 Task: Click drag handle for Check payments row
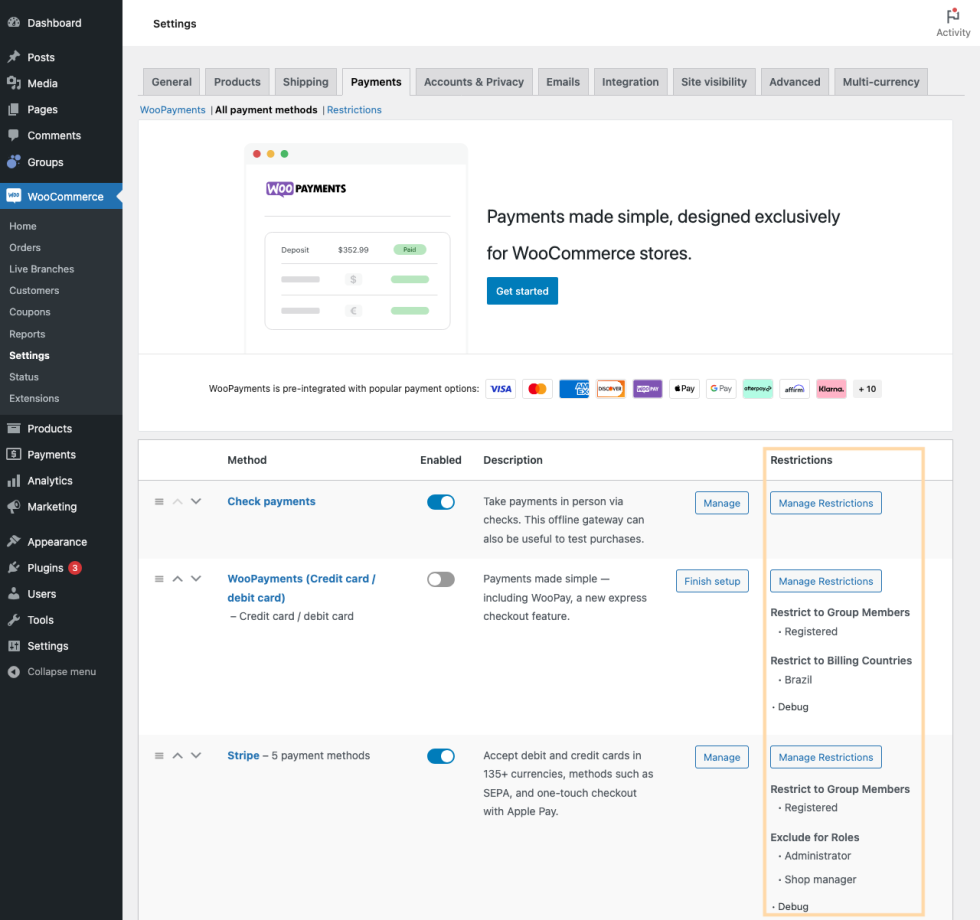click(159, 501)
